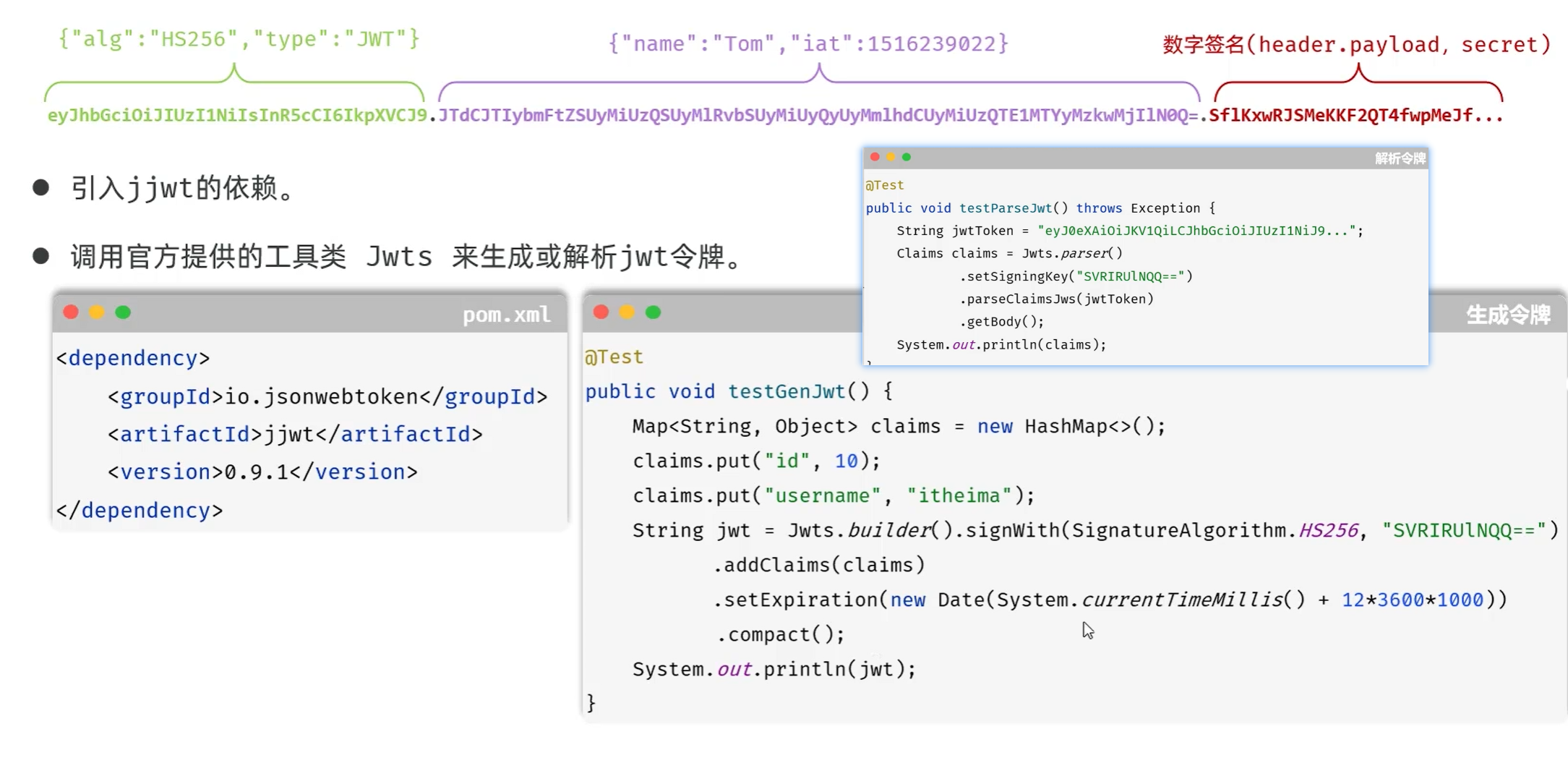Click the {"alg":"HS256","type":"JWT"} header JSON

click(x=239, y=38)
